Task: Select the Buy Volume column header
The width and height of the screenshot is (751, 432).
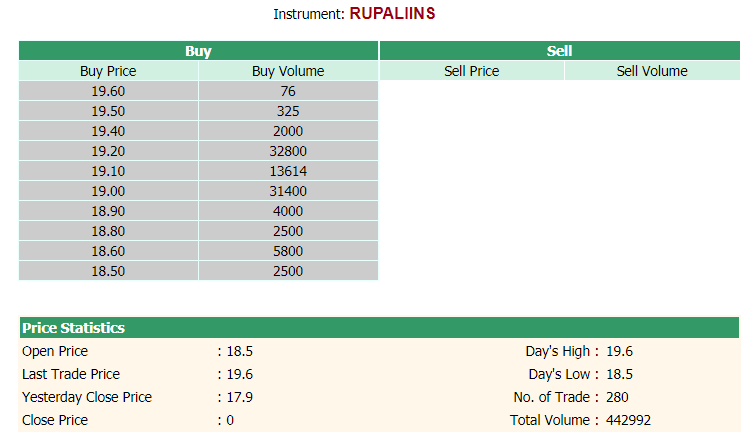Action: (288, 71)
